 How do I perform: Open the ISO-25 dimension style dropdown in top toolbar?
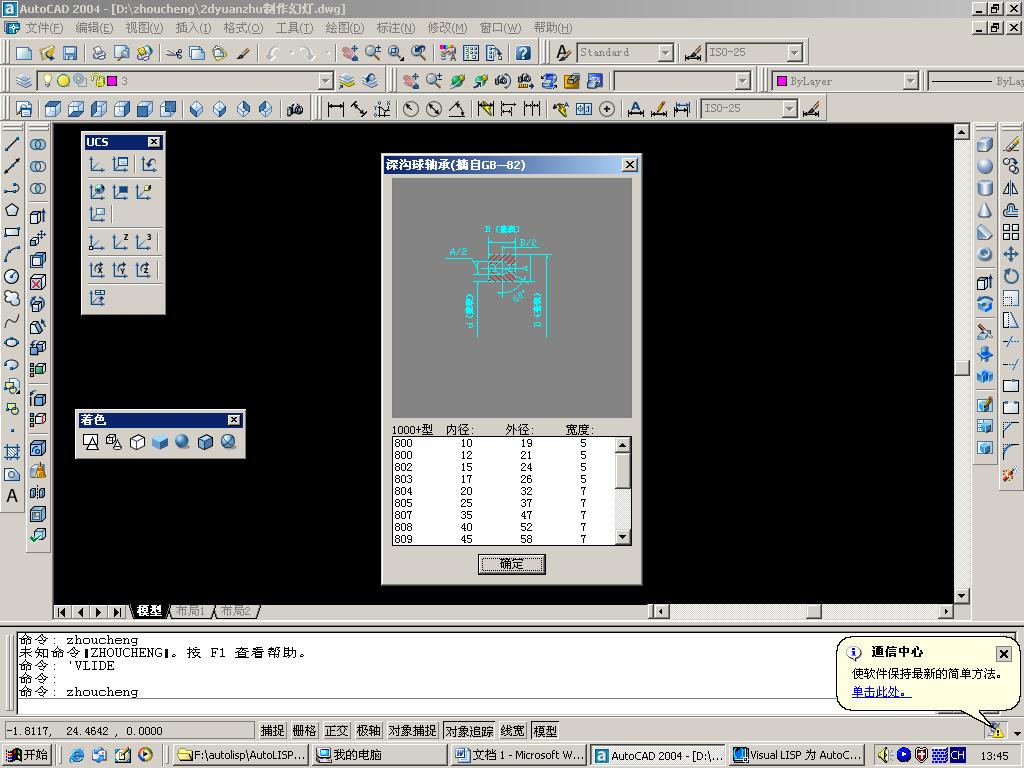click(x=794, y=53)
